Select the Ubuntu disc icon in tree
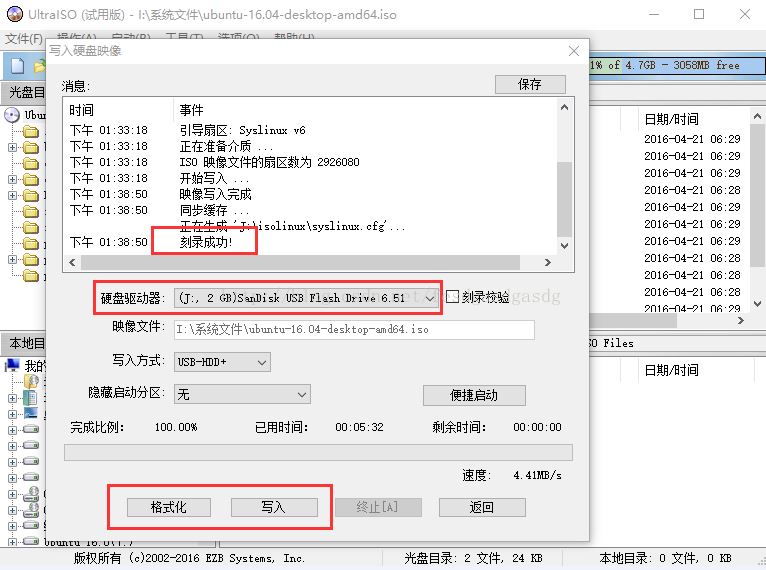The height and width of the screenshot is (570, 766). click(13, 115)
